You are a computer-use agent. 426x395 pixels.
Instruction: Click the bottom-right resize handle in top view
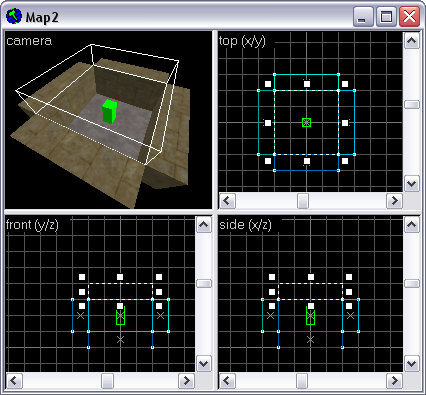click(345, 161)
